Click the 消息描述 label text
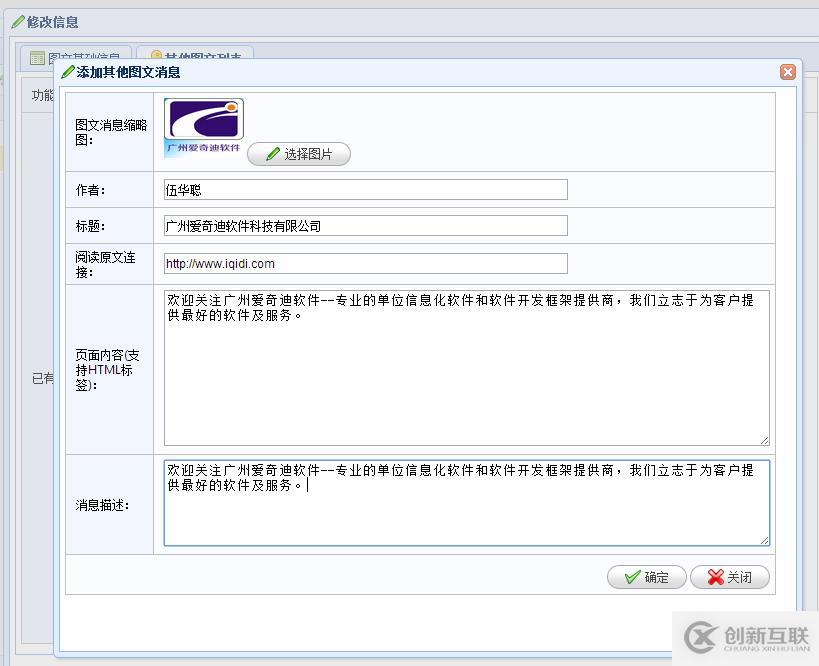The height and width of the screenshot is (666, 819). coord(102,505)
